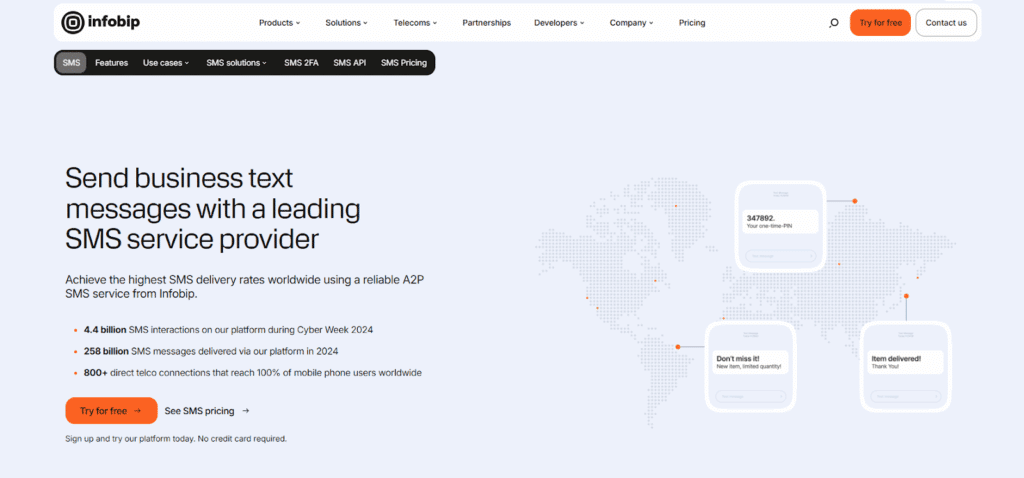Expand the Use cases submenu
This screenshot has height=478, width=1024.
(x=166, y=63)
